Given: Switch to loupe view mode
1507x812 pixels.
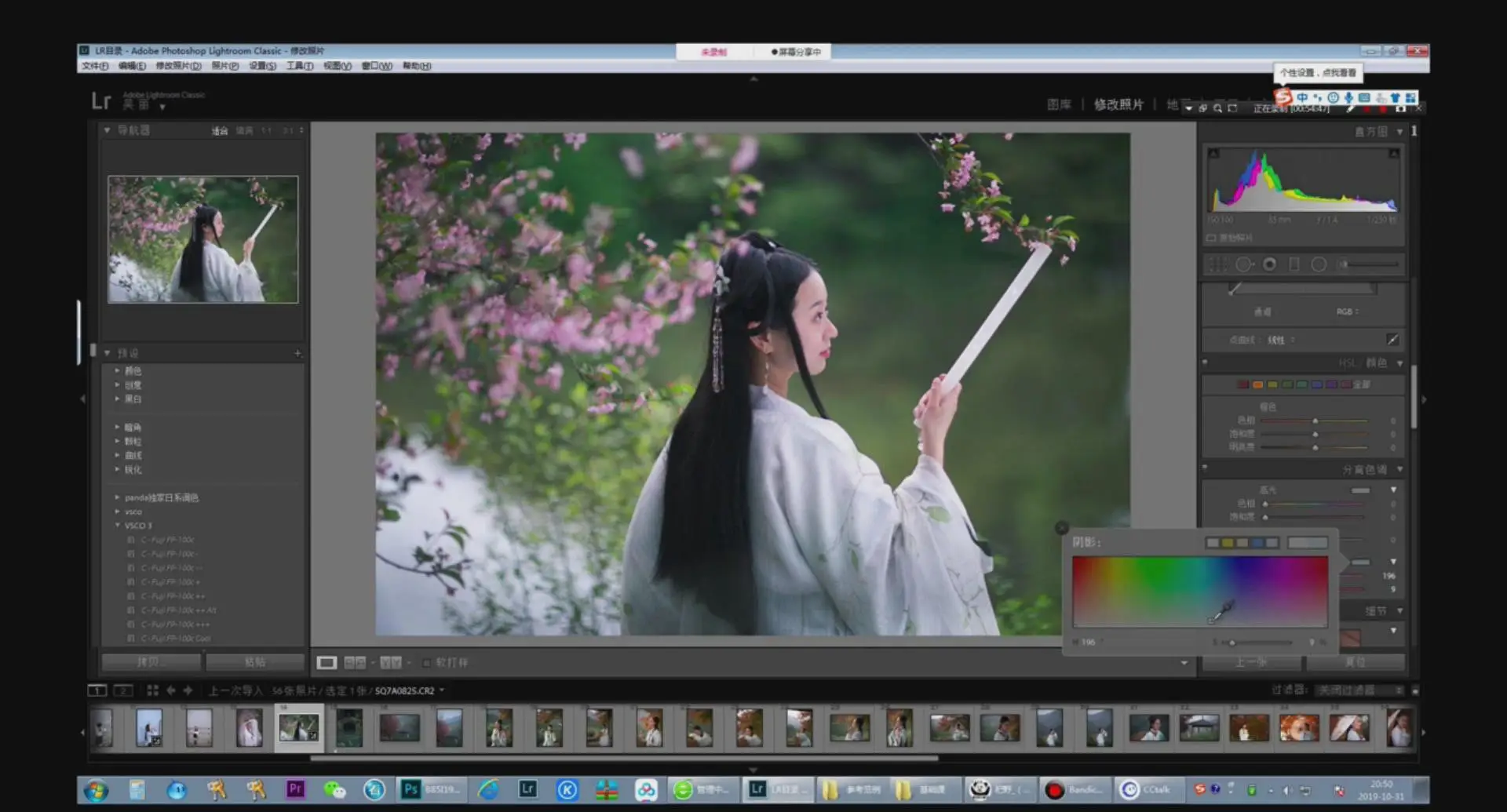Looking at the screenshot, I should [x=327, y=663].
